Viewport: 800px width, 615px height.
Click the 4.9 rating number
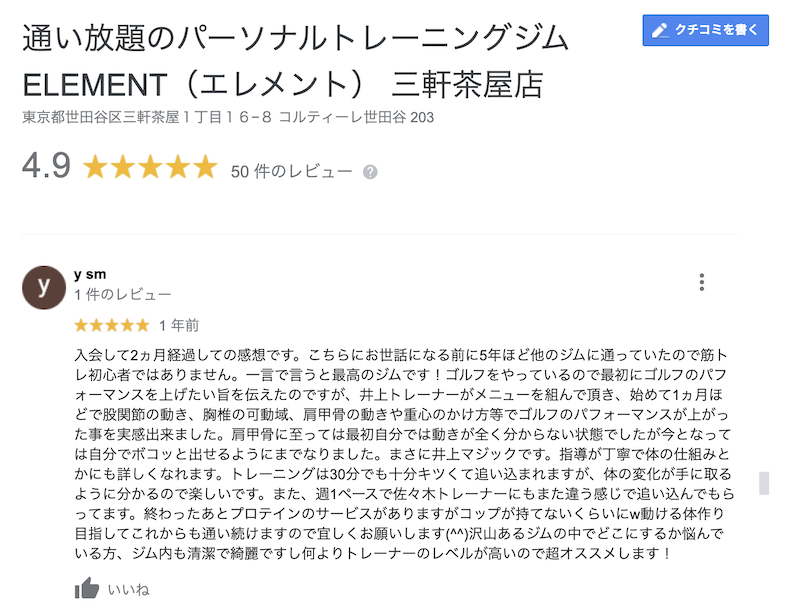pyautogui.click(x=46, y=166)
